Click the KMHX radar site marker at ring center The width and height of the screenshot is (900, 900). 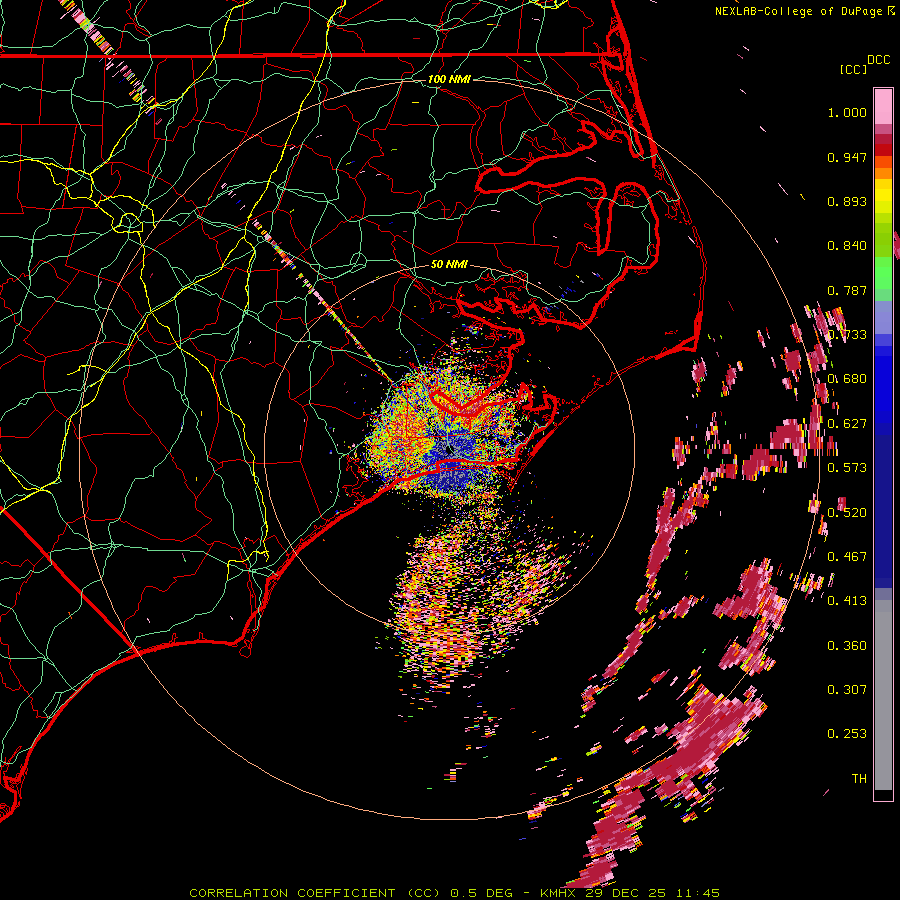(449, 450)
